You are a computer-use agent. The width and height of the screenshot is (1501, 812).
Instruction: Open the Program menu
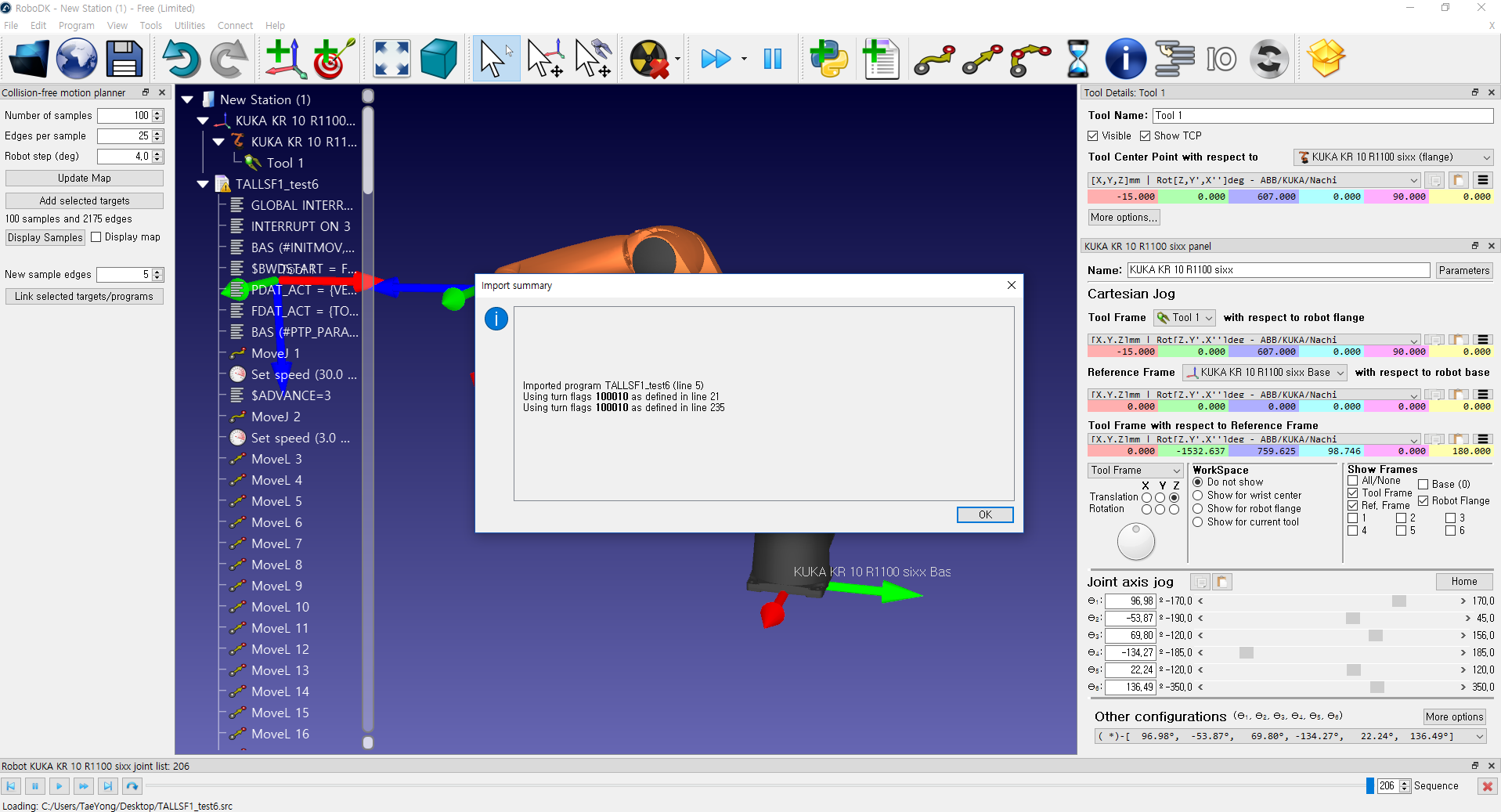click(x=76, y=26)
